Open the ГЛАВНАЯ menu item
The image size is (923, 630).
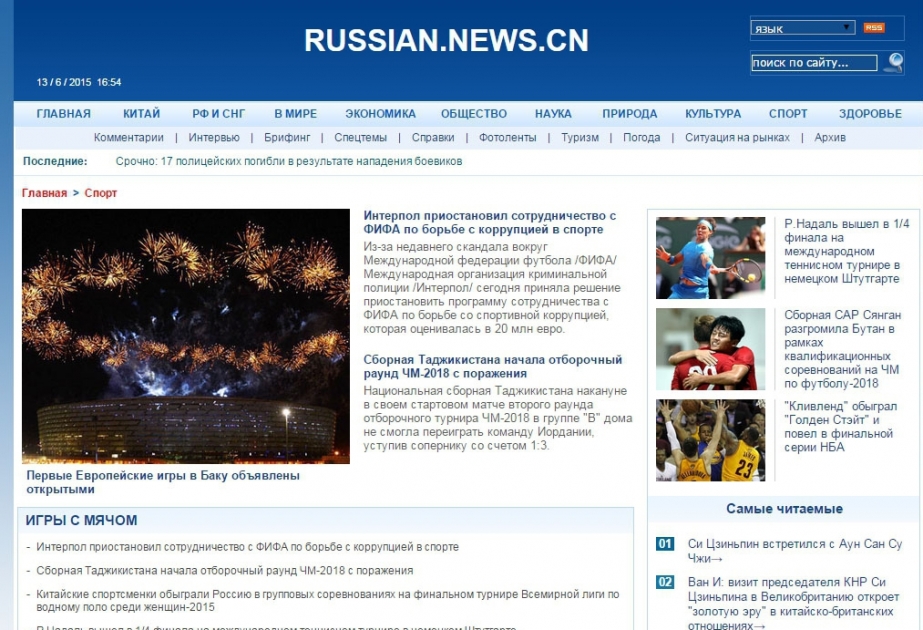[x=64, y=114]
